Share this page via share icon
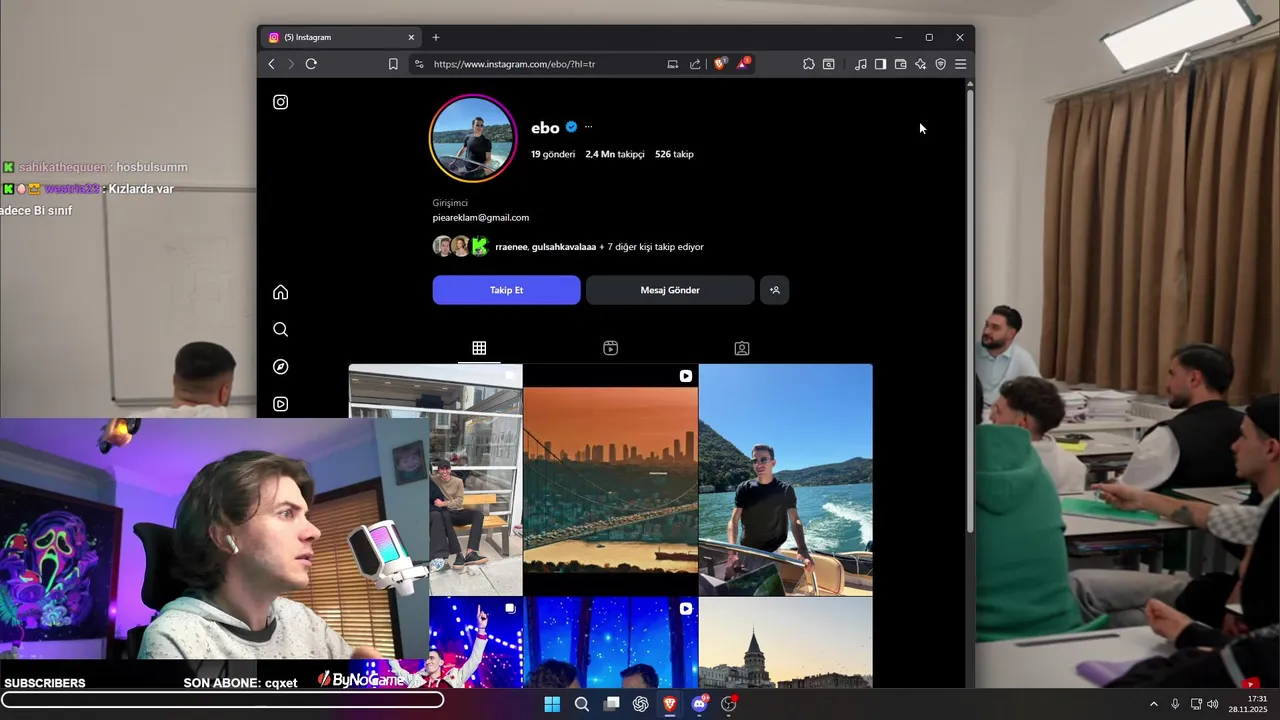 point(695,64)
